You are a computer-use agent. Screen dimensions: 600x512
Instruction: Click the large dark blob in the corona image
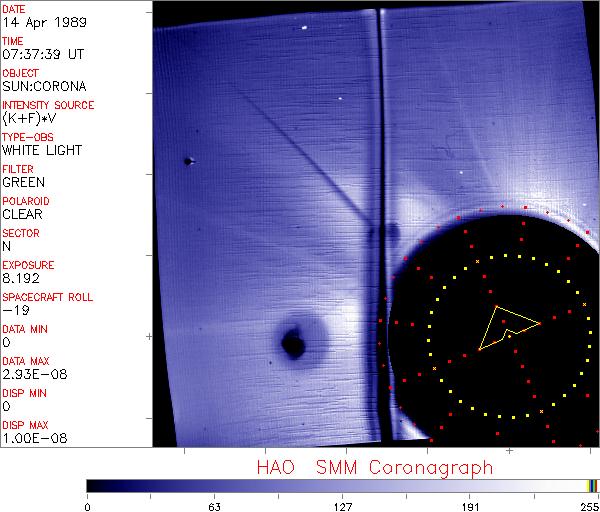click(x=293, y=342)
